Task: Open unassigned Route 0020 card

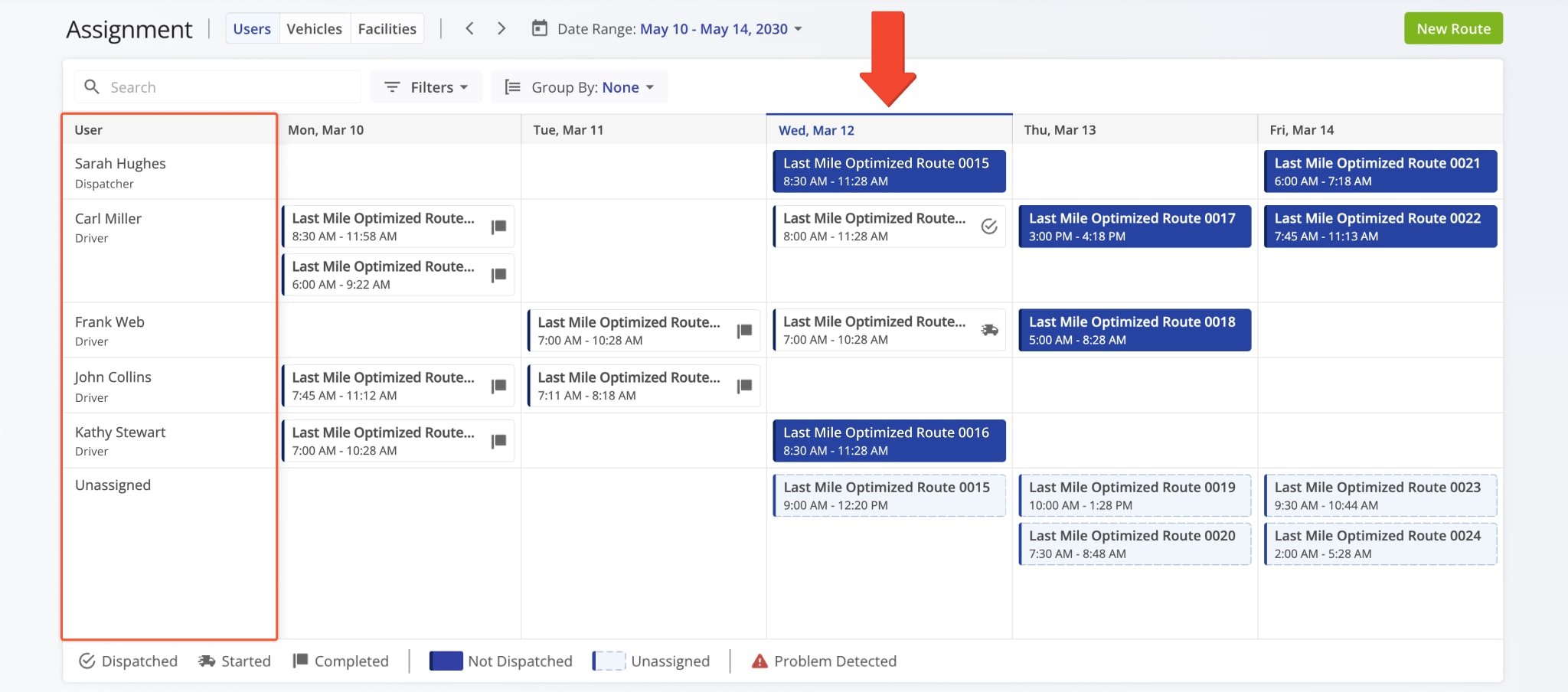Action: [x=1135, y=544]
